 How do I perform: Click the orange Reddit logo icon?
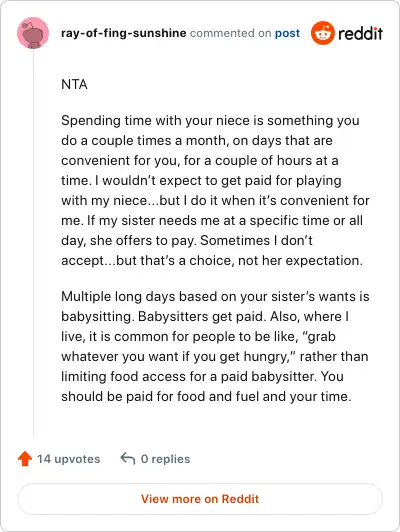pos(323,33)
